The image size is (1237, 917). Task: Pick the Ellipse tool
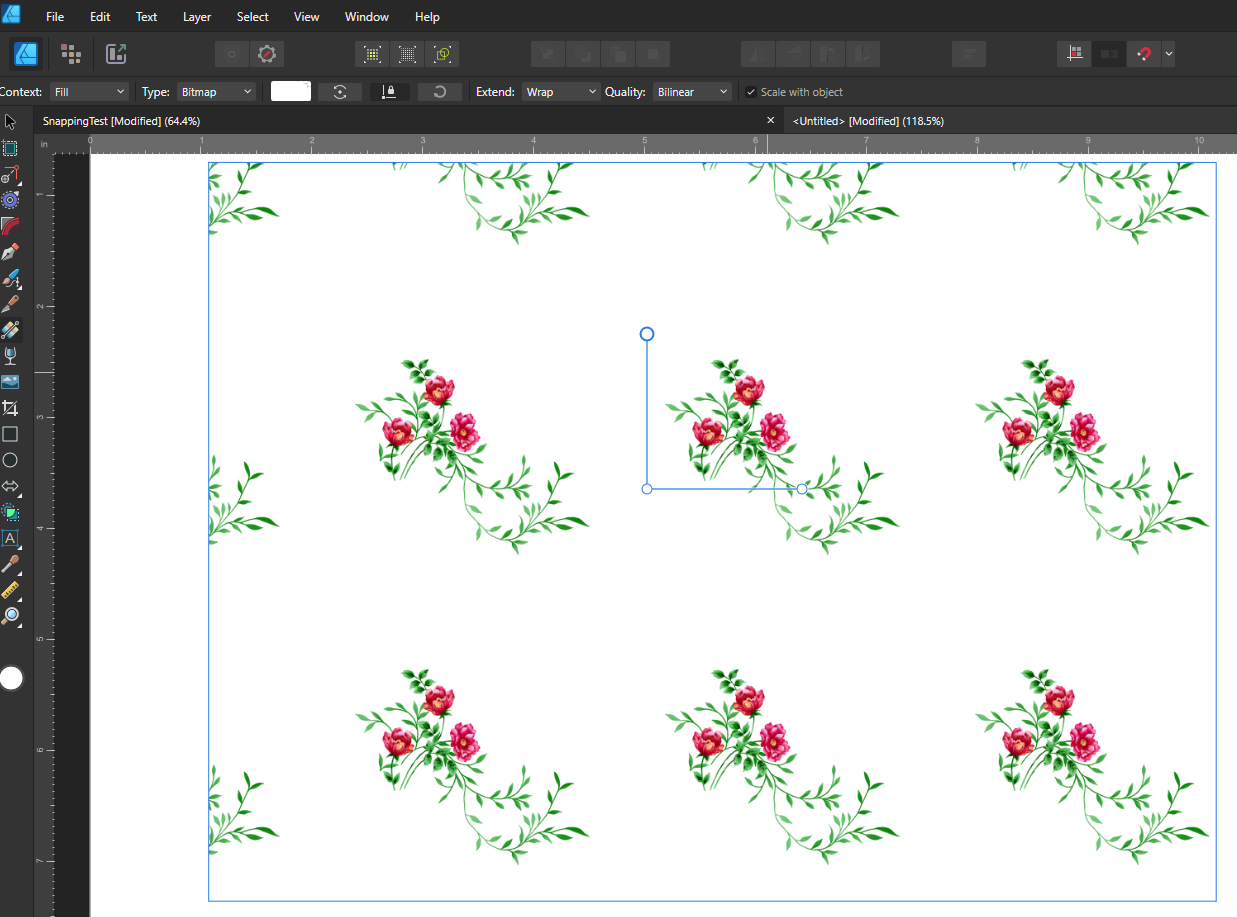click(x=12, y=459)
